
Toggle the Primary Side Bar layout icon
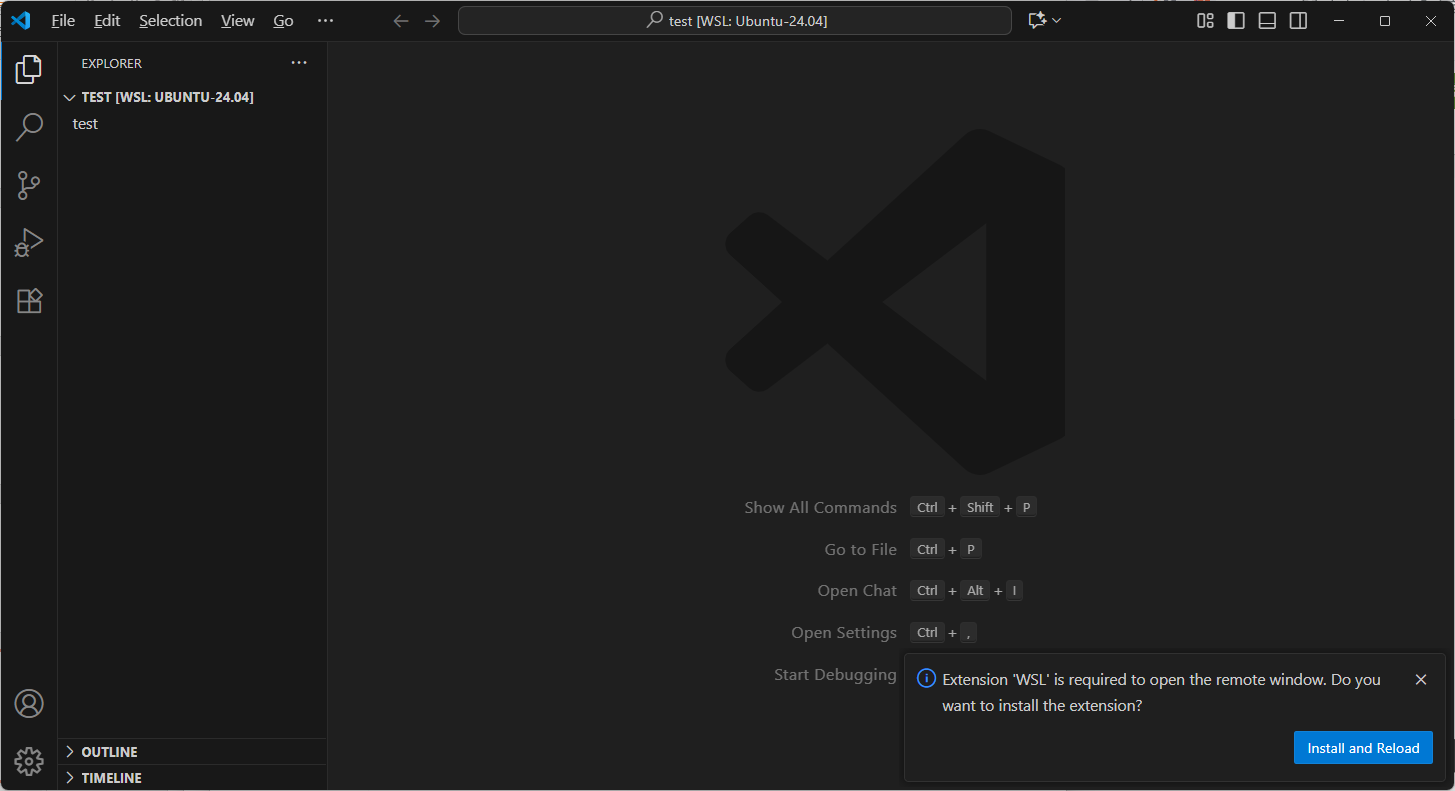(x=1236, y=21)
